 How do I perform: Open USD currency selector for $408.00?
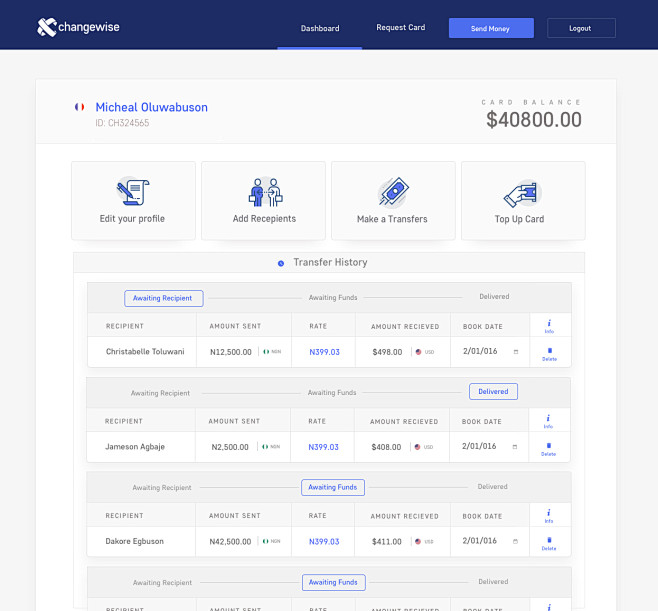tap(424, 447)
